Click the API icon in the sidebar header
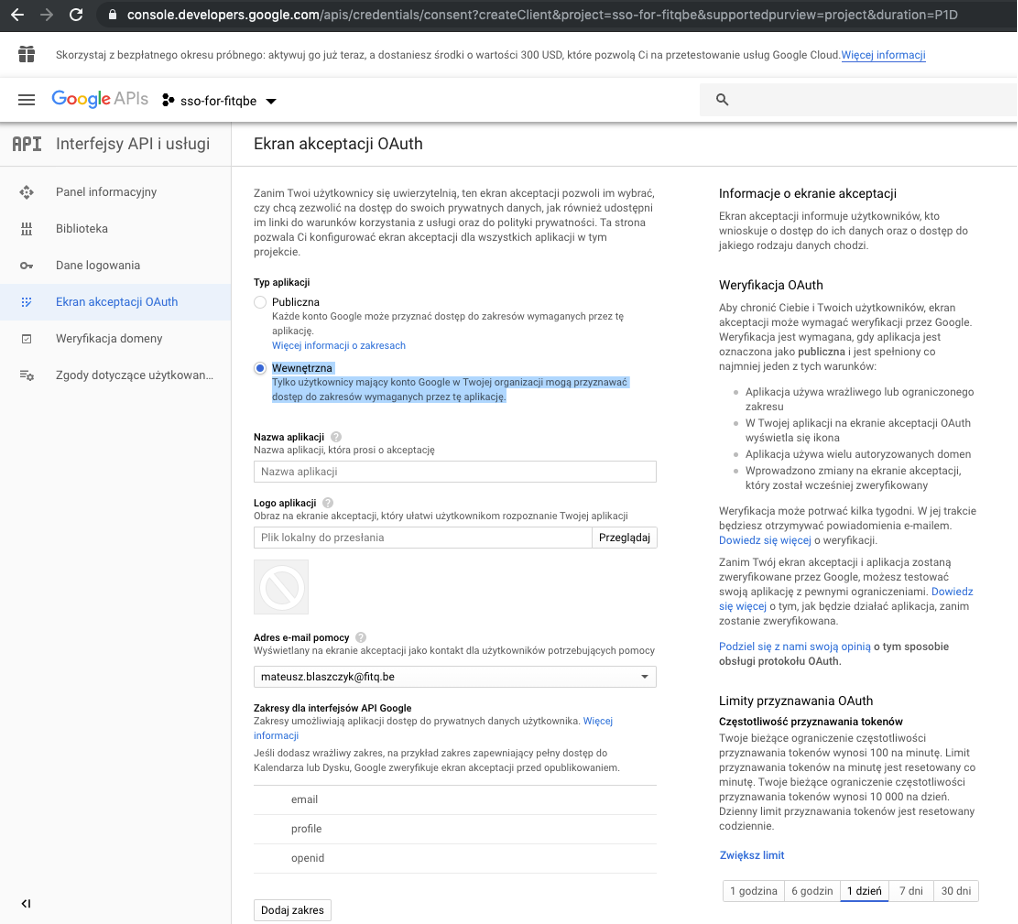 pos(27,144)
